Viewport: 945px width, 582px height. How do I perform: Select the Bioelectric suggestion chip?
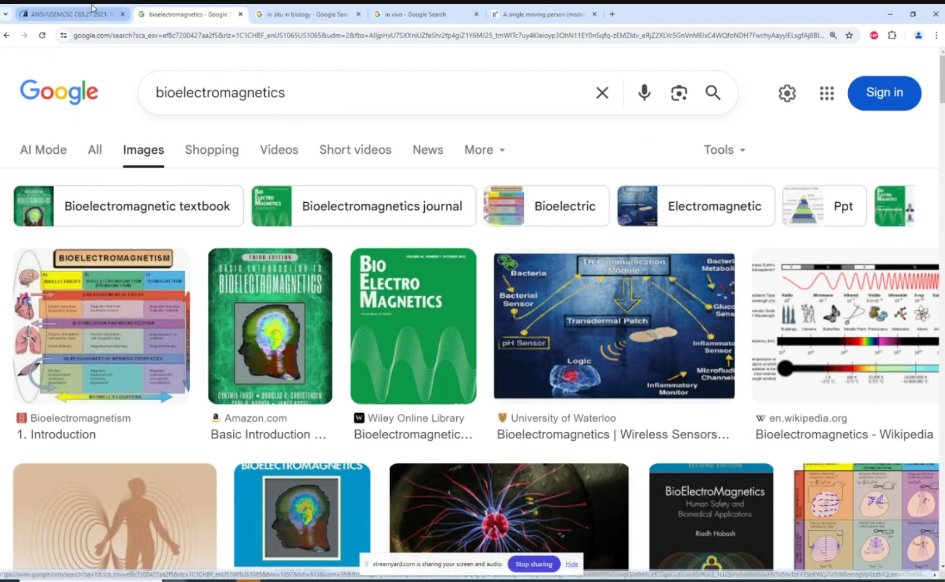(x=546, y=206)
